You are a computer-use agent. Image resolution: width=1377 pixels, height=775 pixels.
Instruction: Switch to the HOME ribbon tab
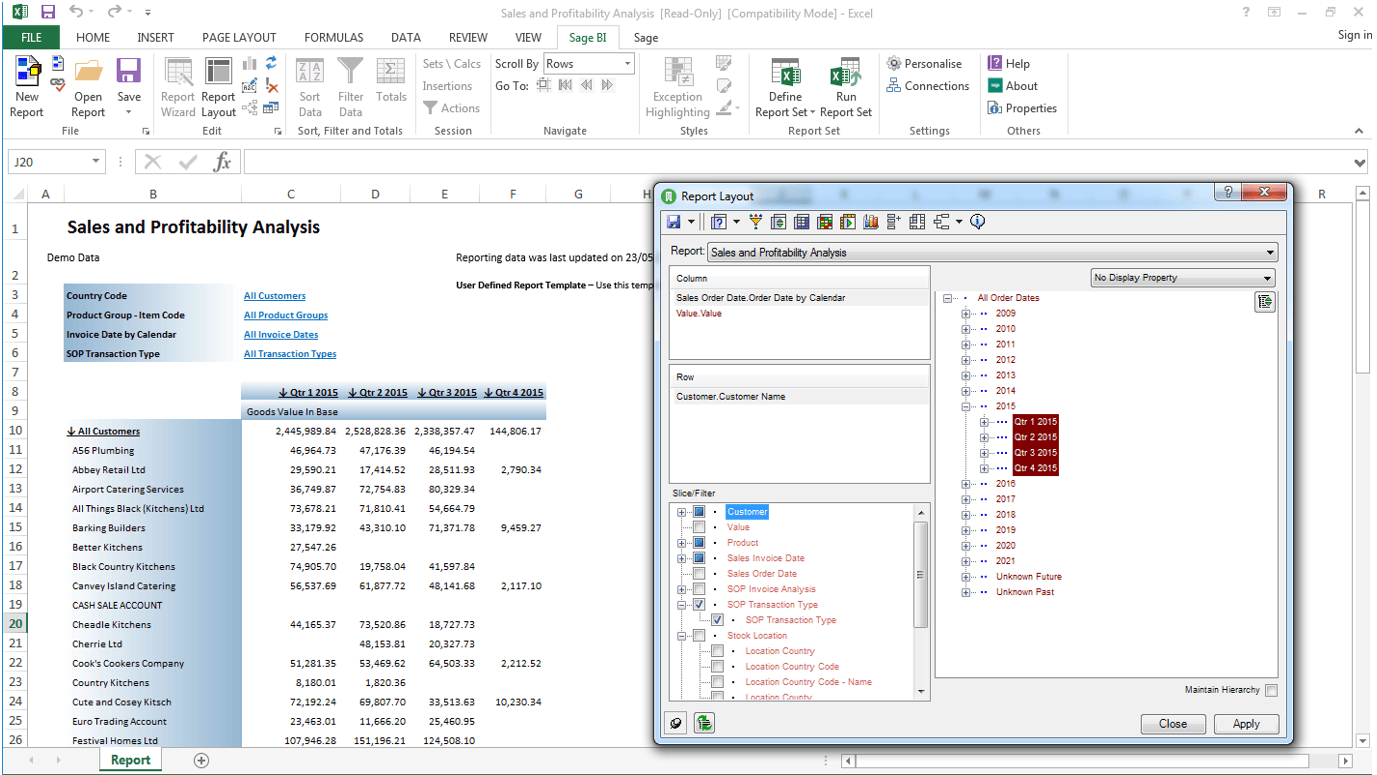[x=93, y=37]
